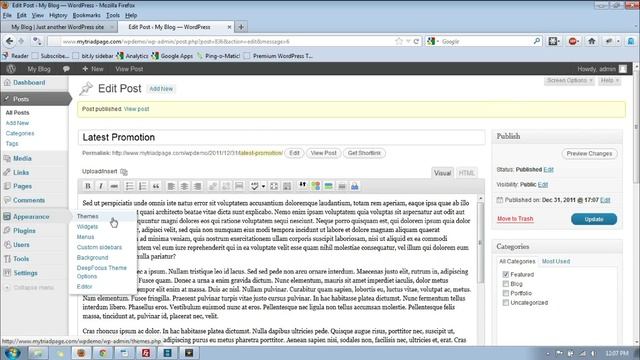Open search engine selector dropdown
The width and height of the screenshot is (640, 360).
point(433,41)
